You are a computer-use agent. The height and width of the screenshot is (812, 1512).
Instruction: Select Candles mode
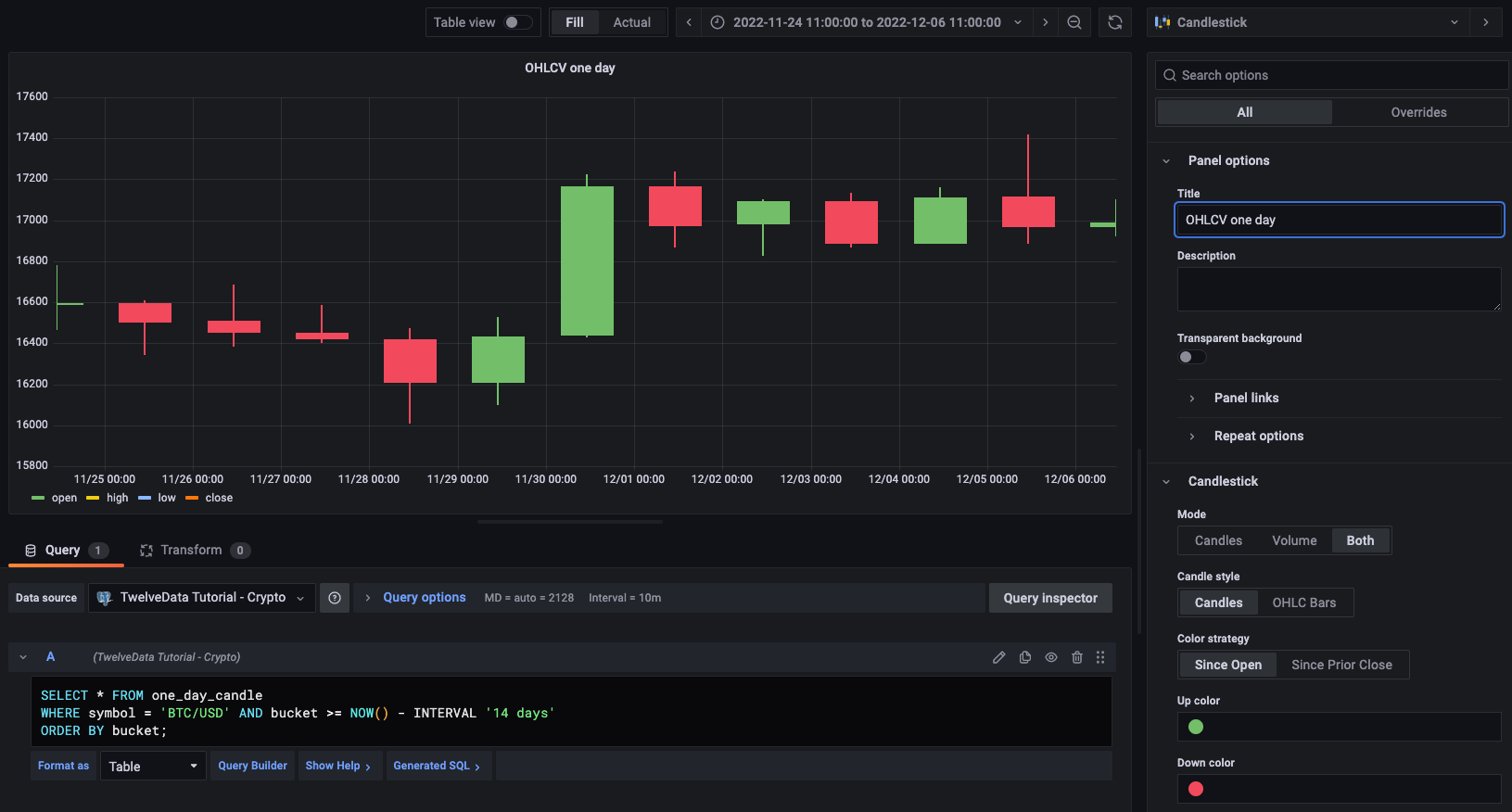click(x=1218, y=540)
